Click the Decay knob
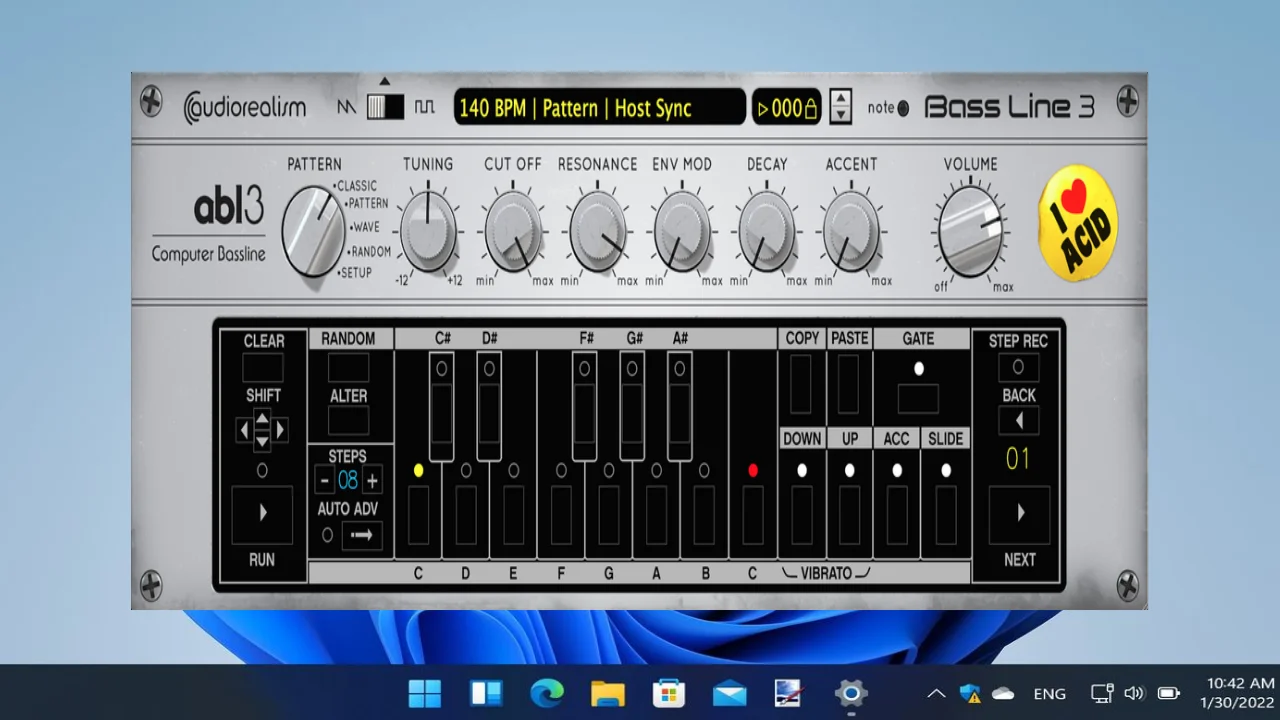The width and height of the screenshot is (1280, 720). point(767,231)
